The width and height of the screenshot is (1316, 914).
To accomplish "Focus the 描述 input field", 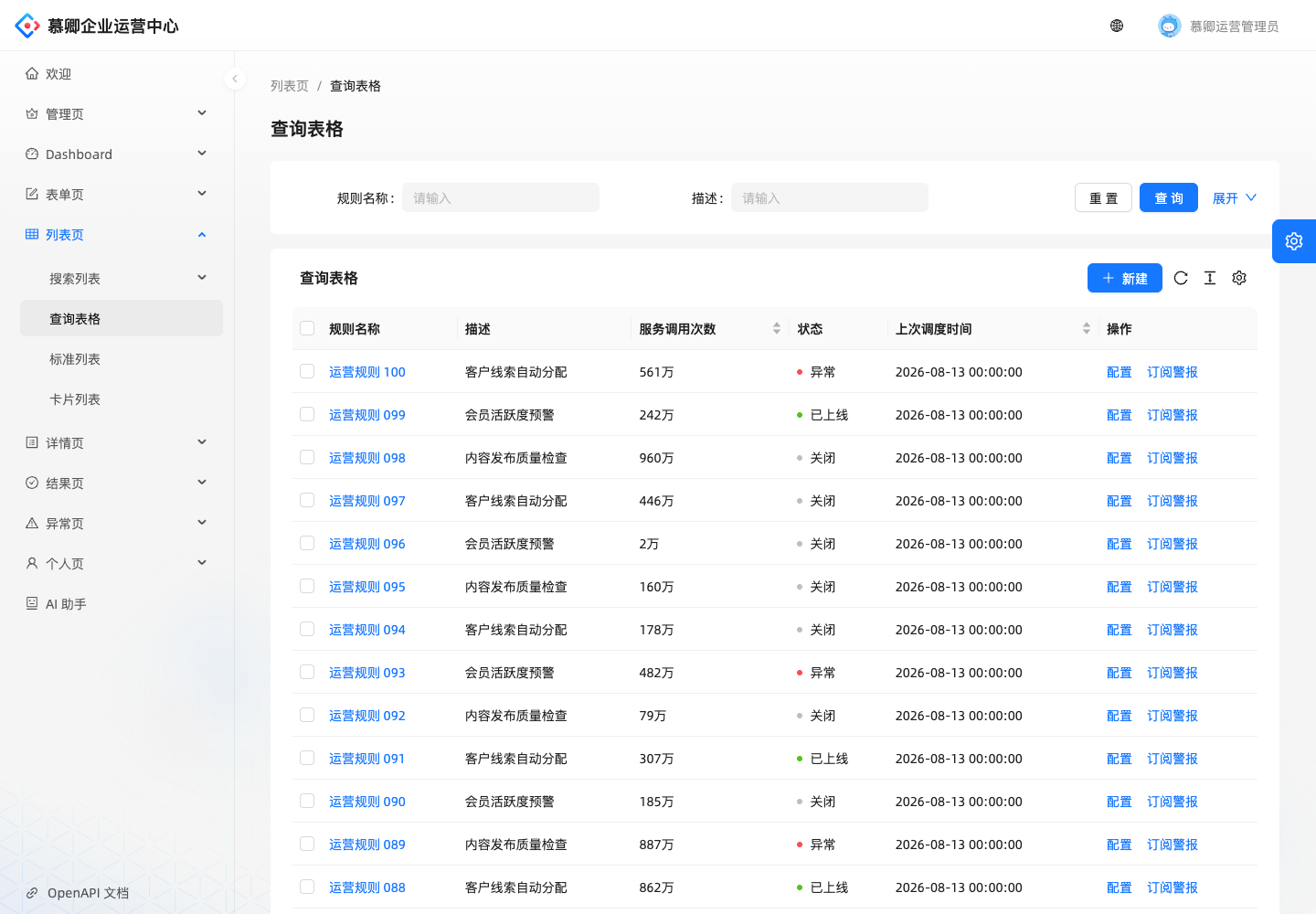I will (830, 197).
